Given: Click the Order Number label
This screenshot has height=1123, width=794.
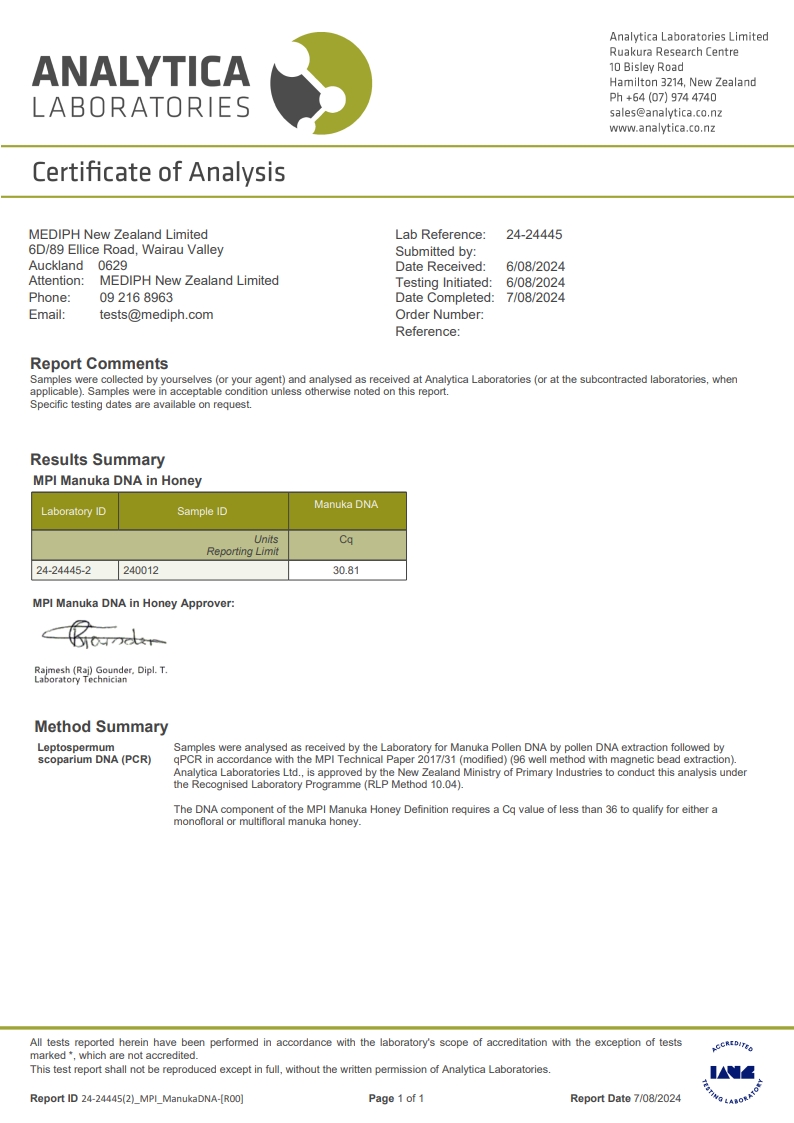Looking at the screenshot, I should [440, 314].
